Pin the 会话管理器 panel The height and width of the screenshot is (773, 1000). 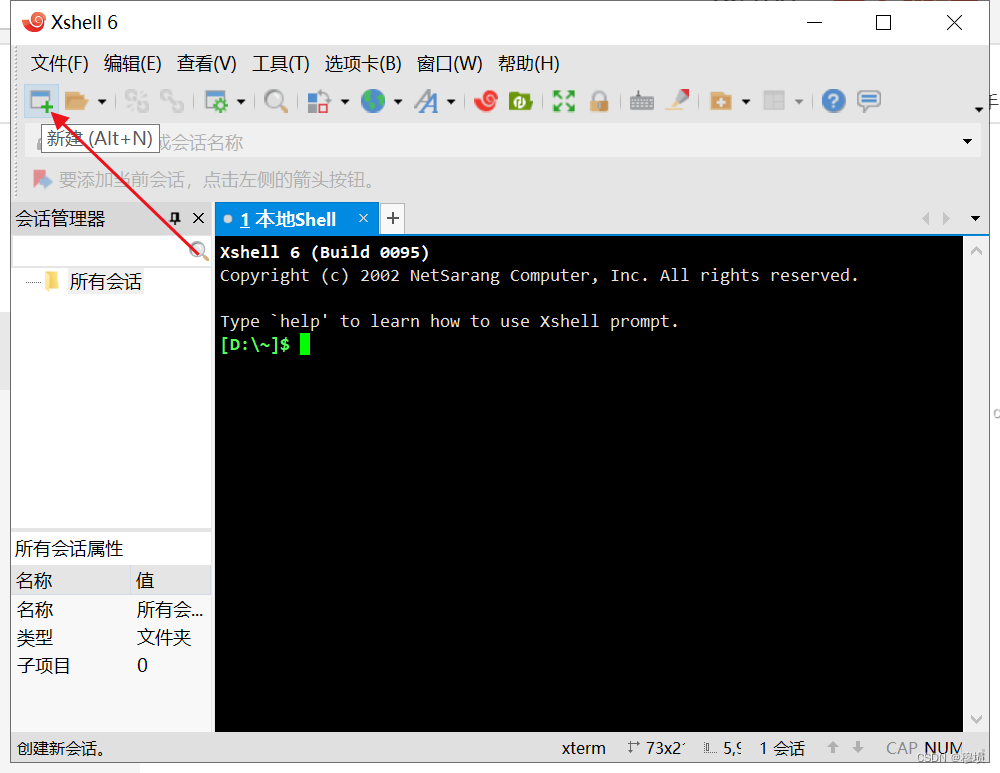click(175, 219)
